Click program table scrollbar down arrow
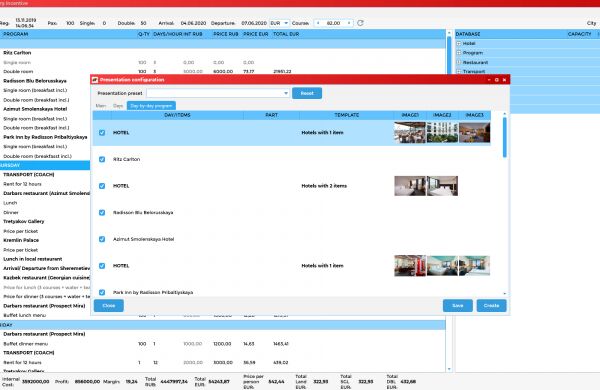600x390 pixels. pos(449,369)
